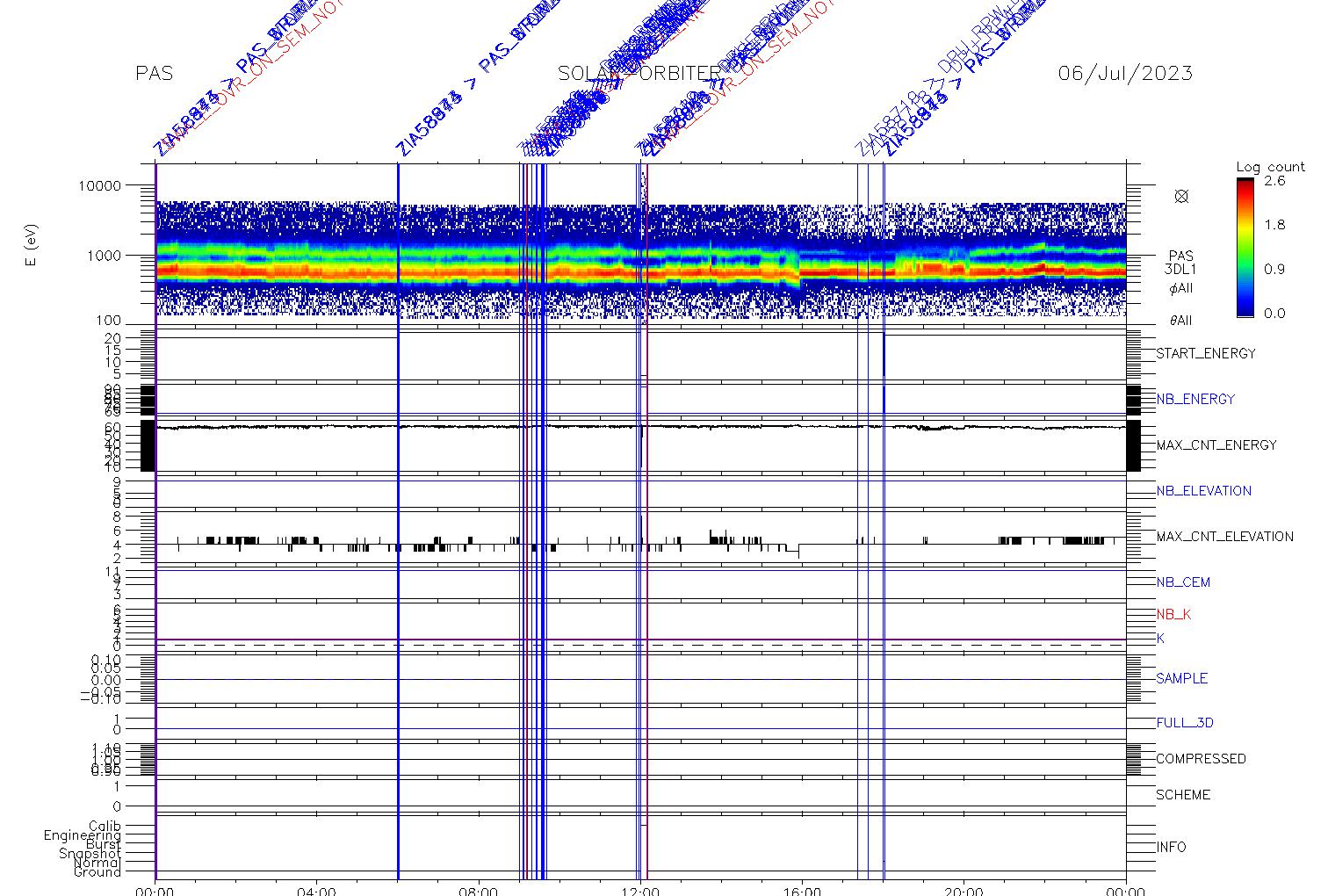
Task: Click the 0.9 colorbar tick label
Action: 1274,270
